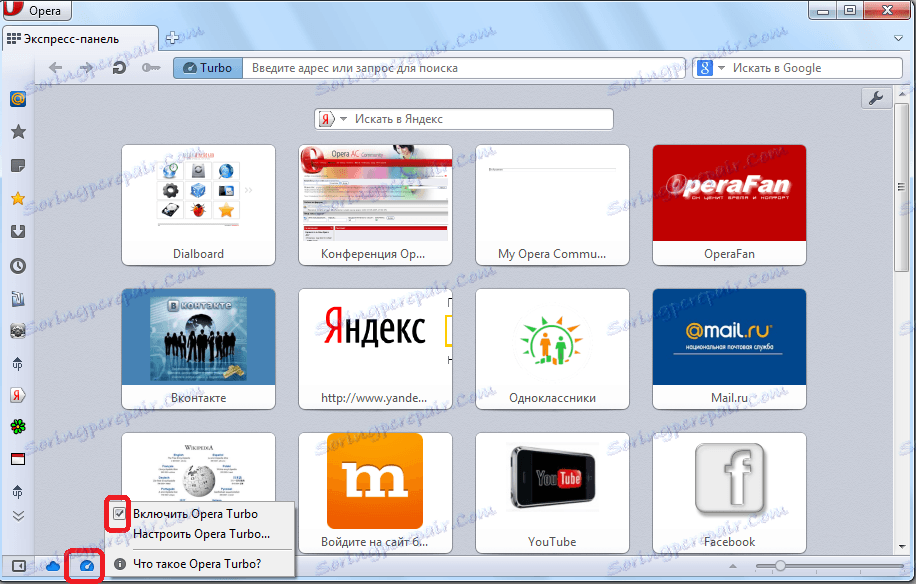The height and width of the screenshot is (584, 916).
Task: Open the Mail.ru speed dial tile
Action: pyautogui.click(x=730, y=349)
